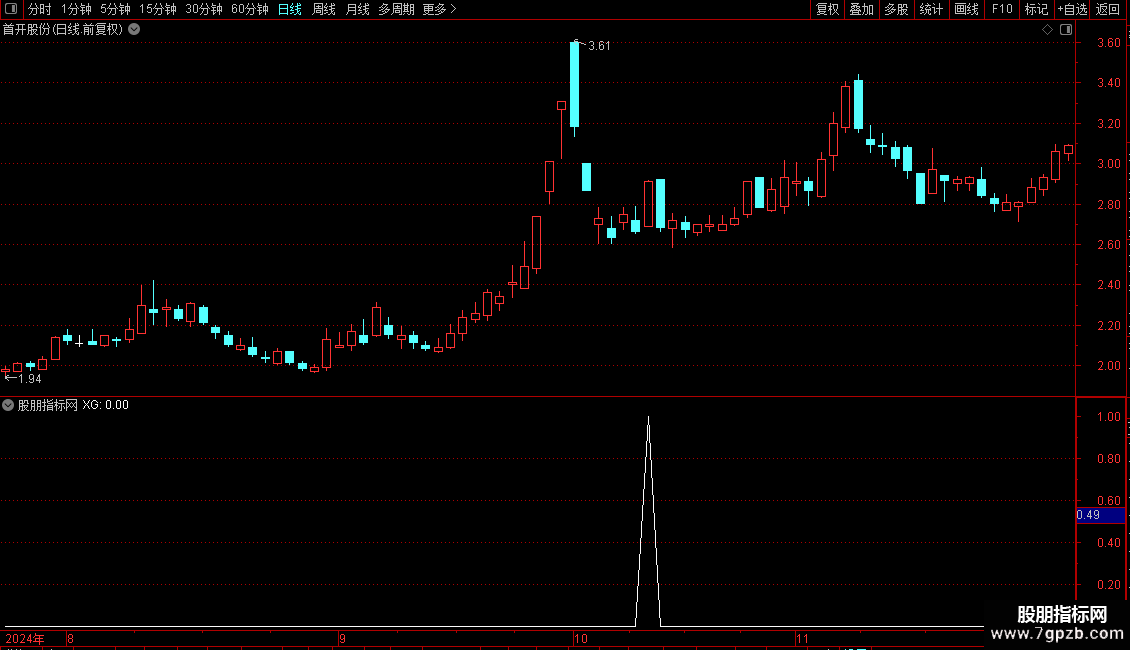Expand the 更多 periods menu
This screenshot has height=650, width=1130.
click(440, 9)
